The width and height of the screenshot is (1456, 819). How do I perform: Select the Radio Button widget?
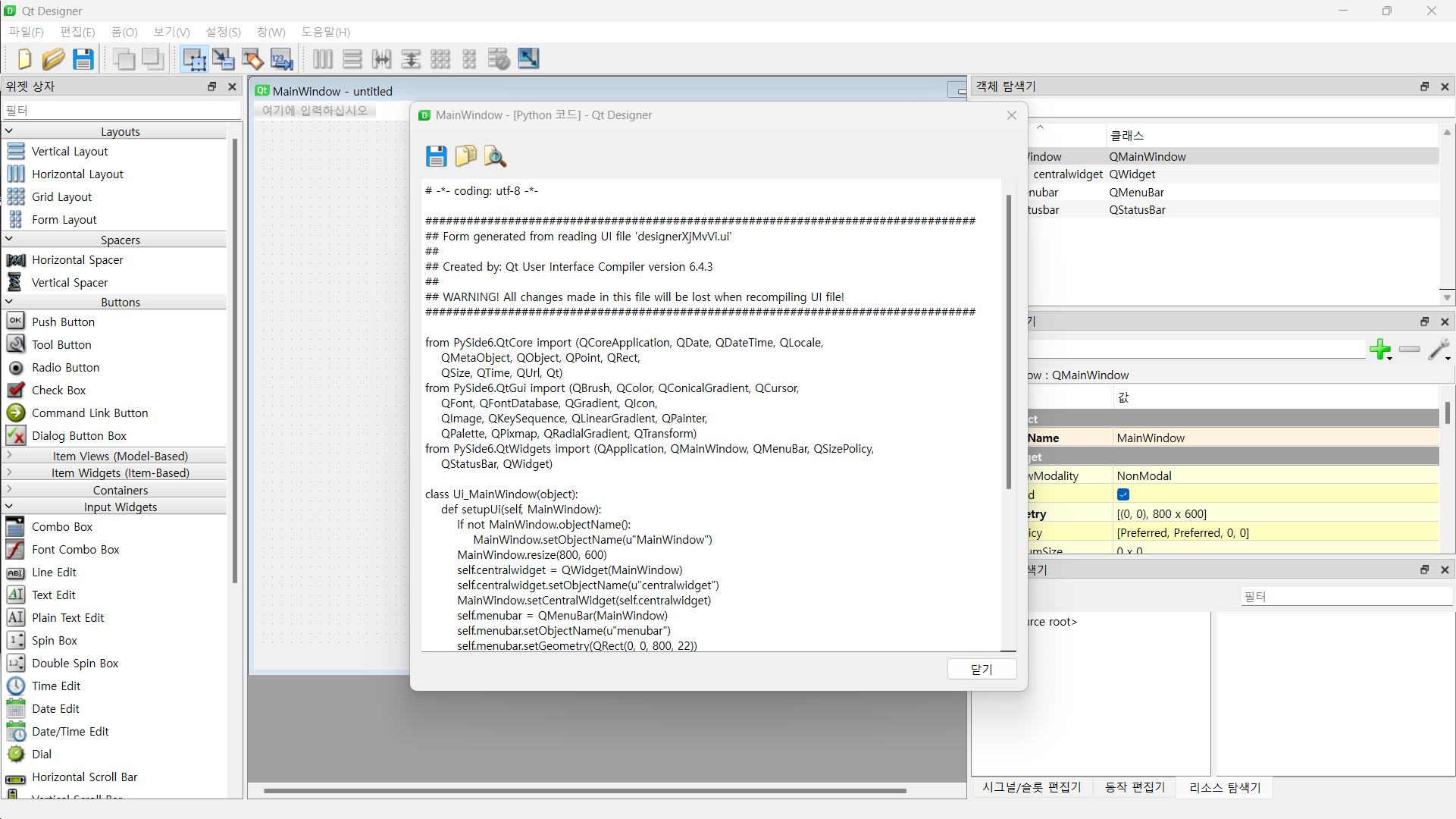(x=65, y=367)
